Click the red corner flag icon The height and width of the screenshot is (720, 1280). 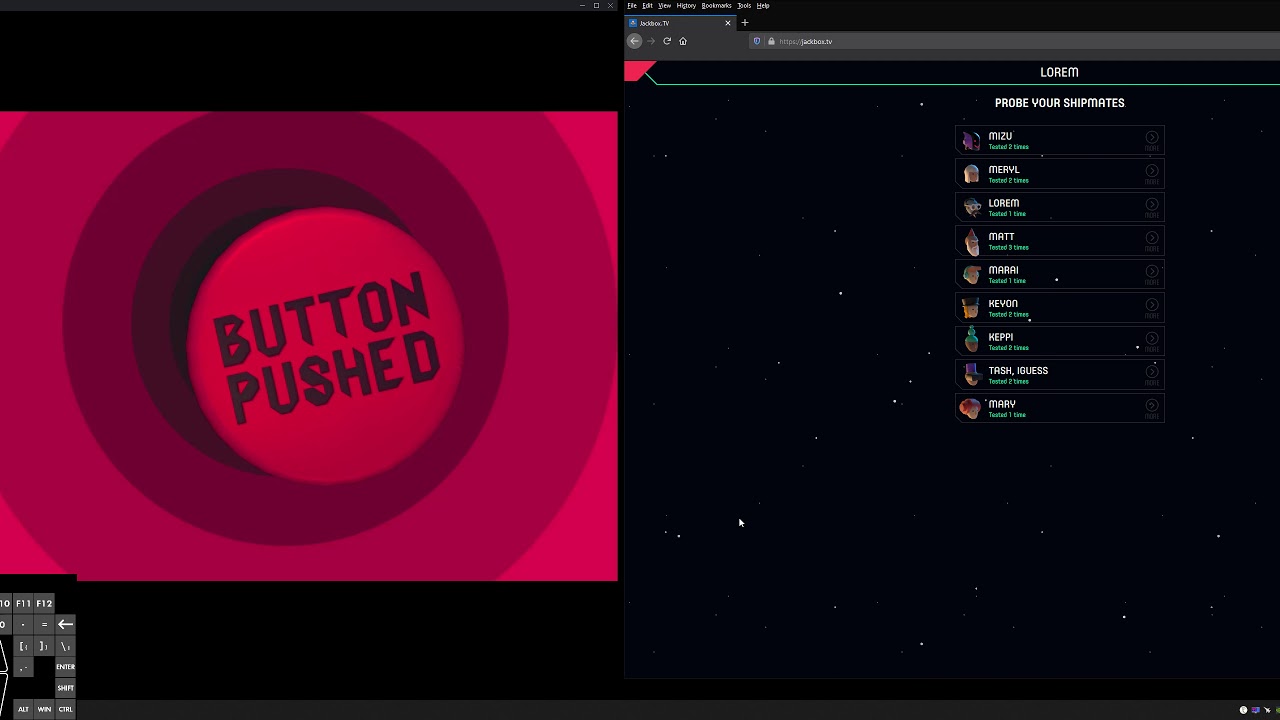tap(639, 71)
